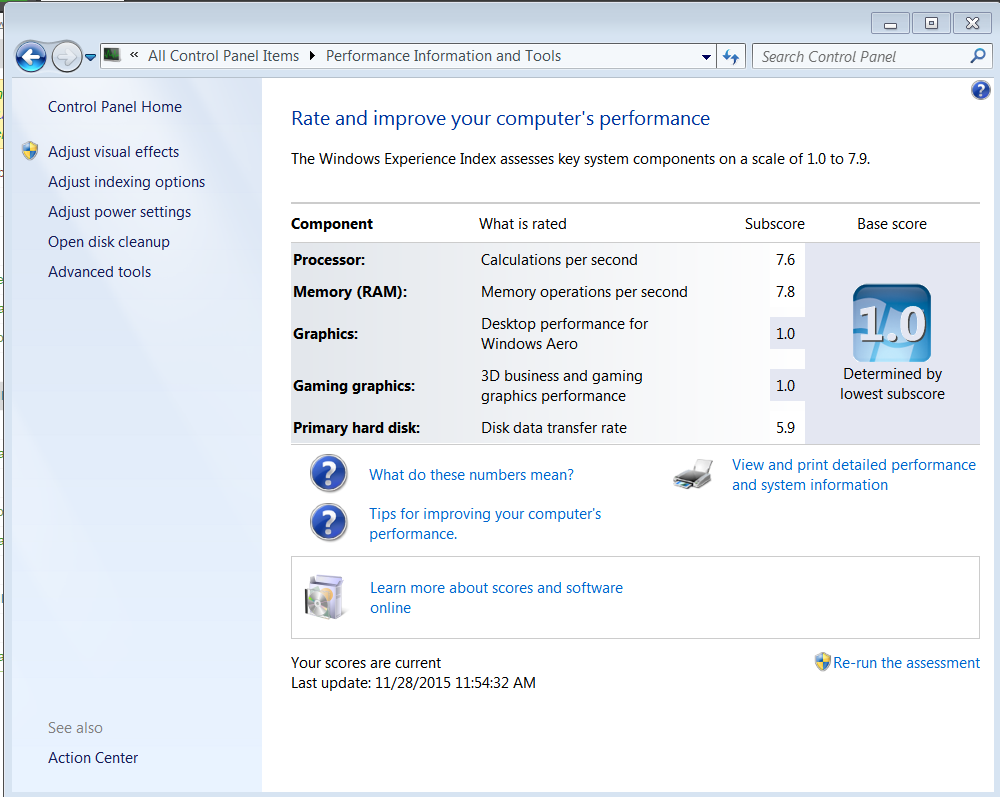Open recent pages dropdown beside the nav arrows
This screenshot has width=1000, height=797.
(x=91, y=57)
